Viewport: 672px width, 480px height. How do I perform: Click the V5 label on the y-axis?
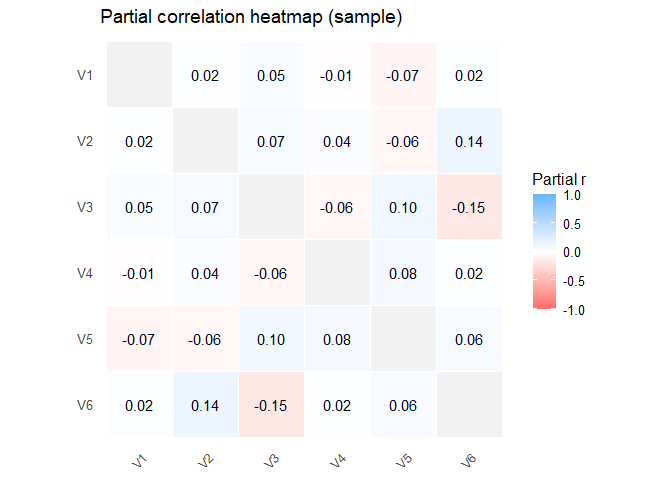[85, 339]
